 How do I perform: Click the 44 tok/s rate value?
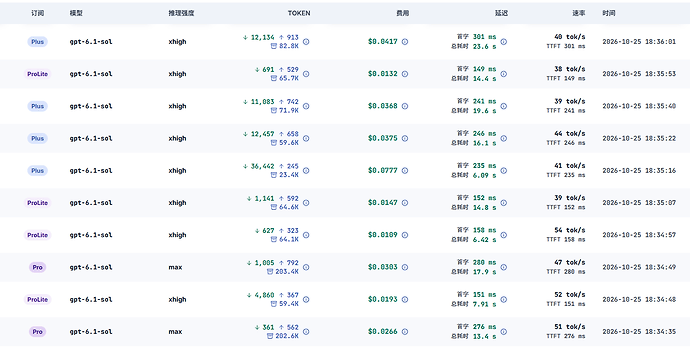click(570, 133)
